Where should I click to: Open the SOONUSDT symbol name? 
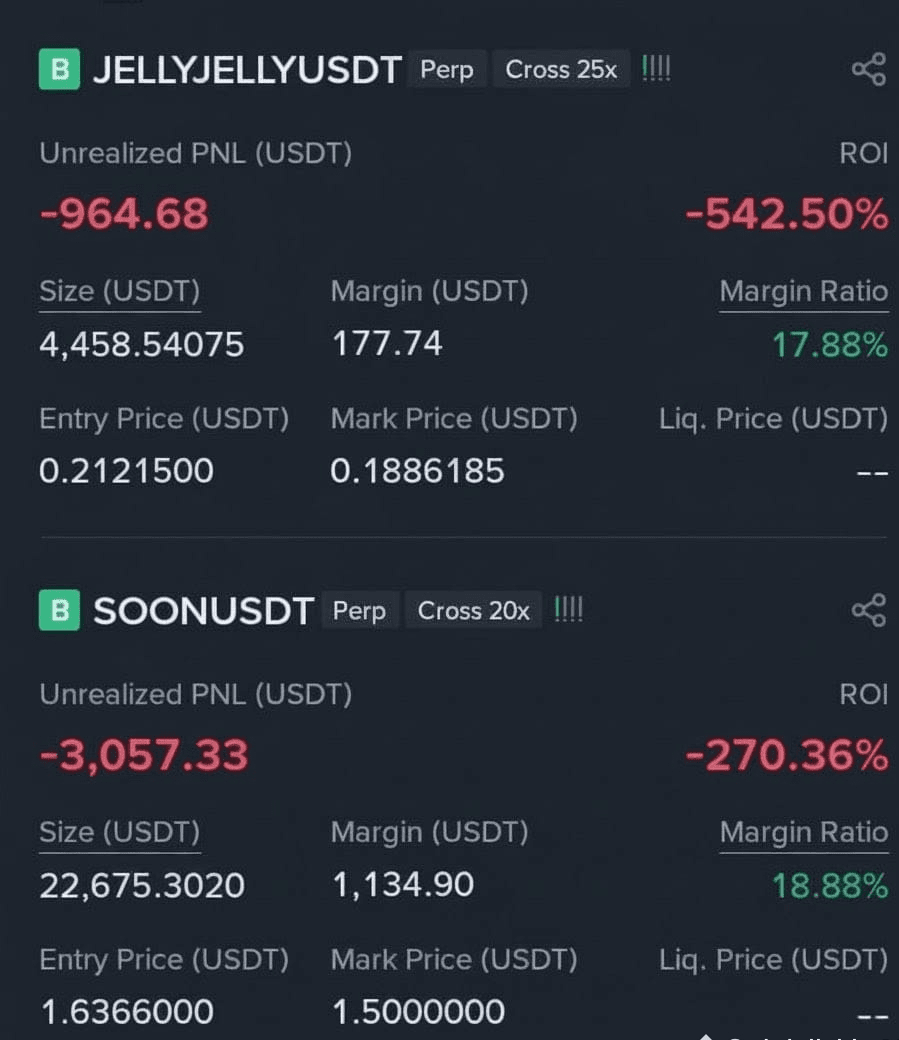coord(203,611)
